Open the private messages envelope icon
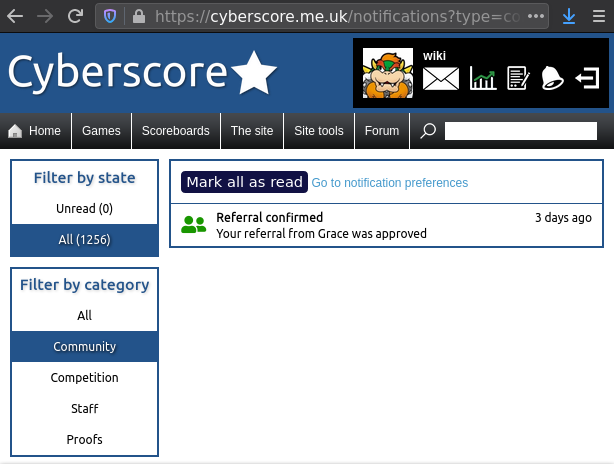Screen dimensions: 614x464 pyautogui.click(x=441, y=78)
